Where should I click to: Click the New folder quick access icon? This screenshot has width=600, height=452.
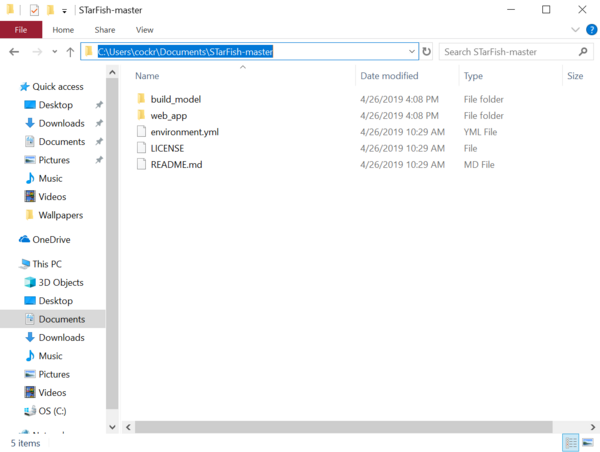click(50, 10)
